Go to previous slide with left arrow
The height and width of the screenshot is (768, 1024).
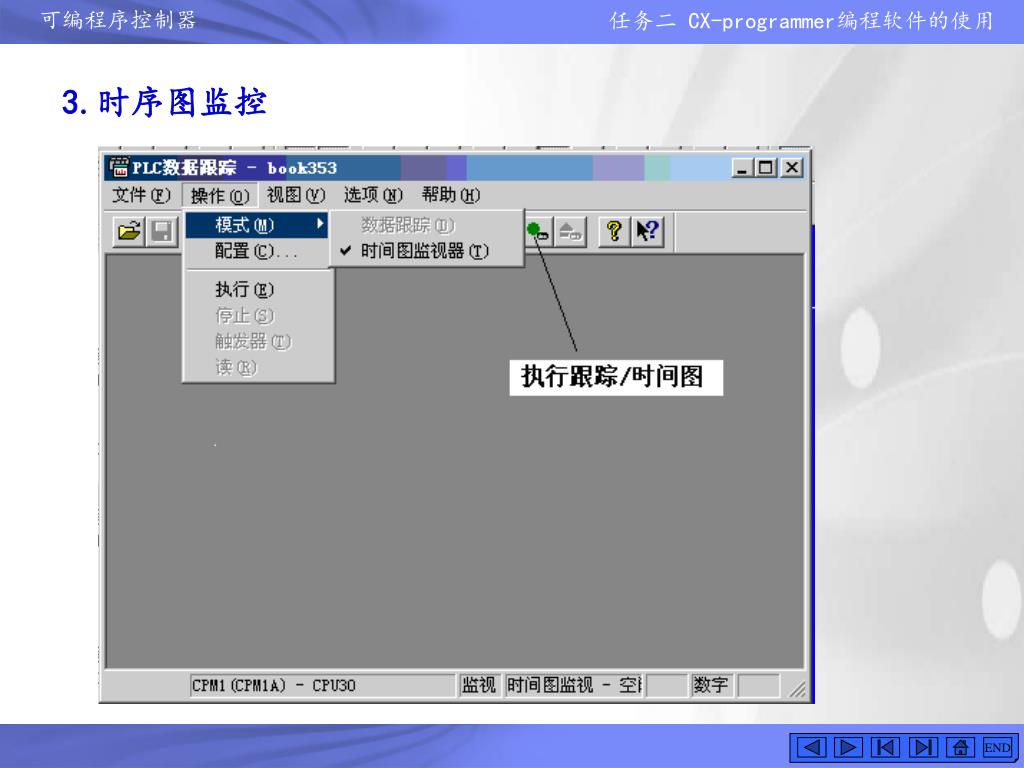[810, 747]
